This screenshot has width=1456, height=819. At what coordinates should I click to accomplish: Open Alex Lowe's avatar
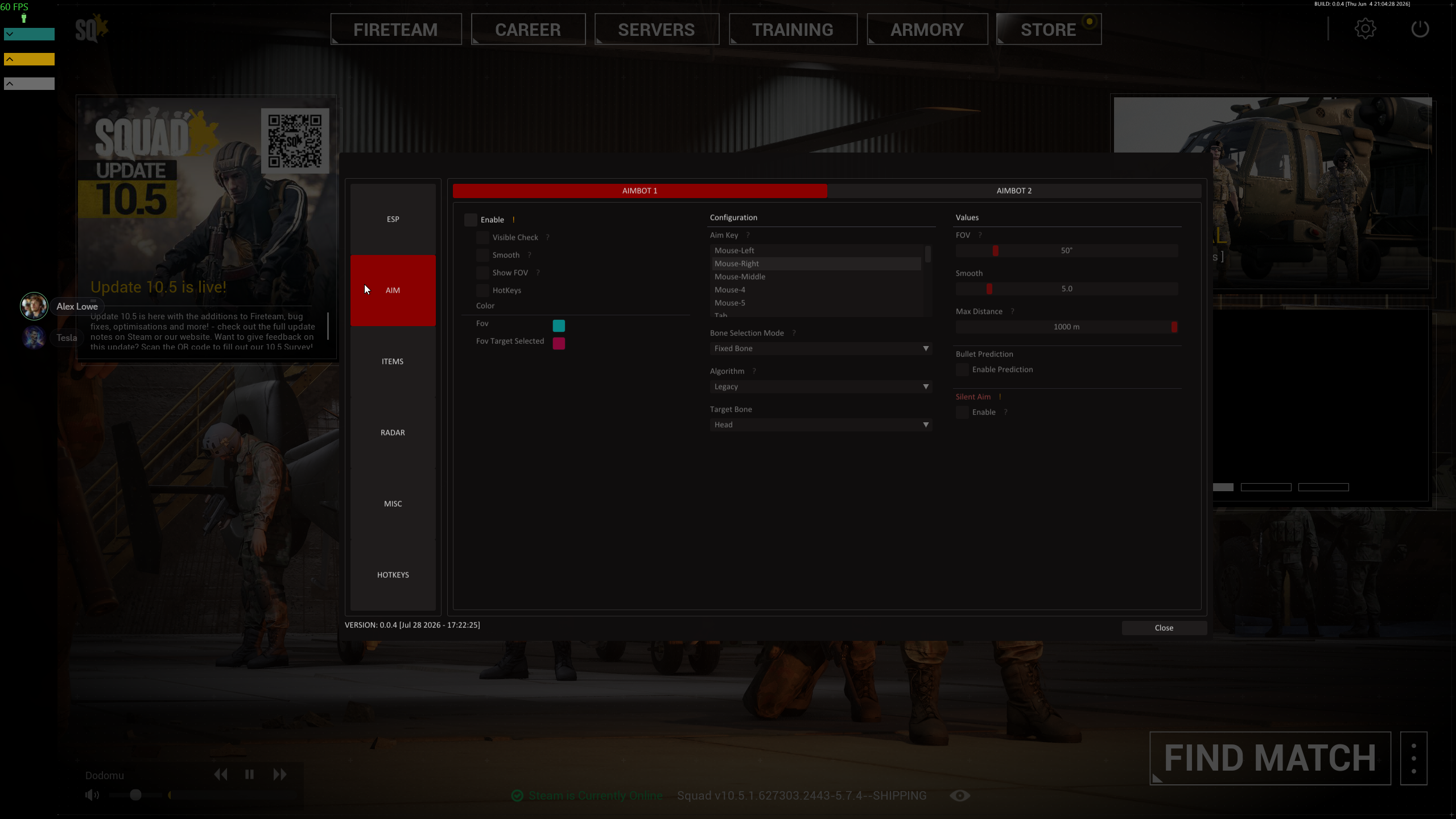point(34,306)
